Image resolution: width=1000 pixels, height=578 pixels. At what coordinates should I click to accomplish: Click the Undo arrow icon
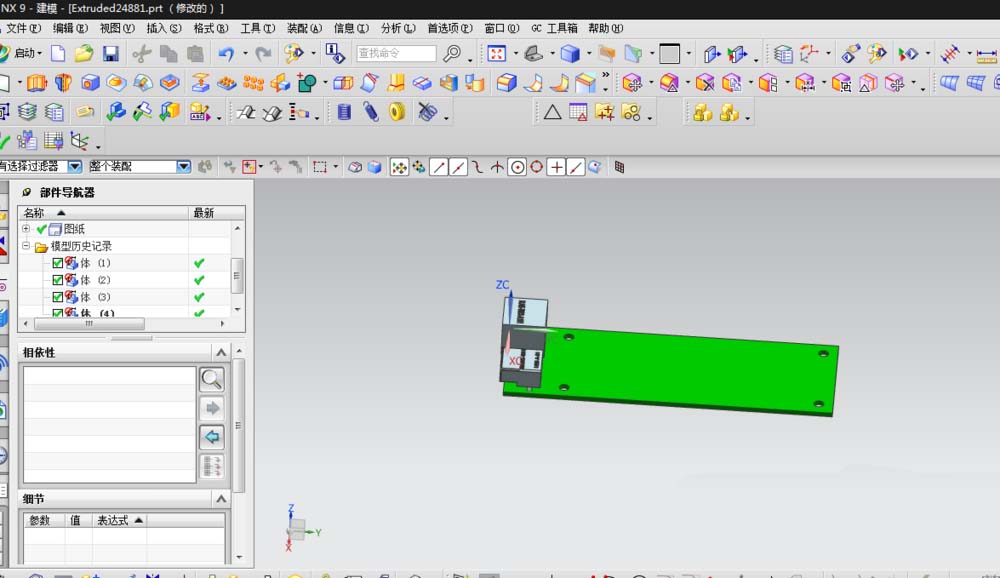pos(226,54)
